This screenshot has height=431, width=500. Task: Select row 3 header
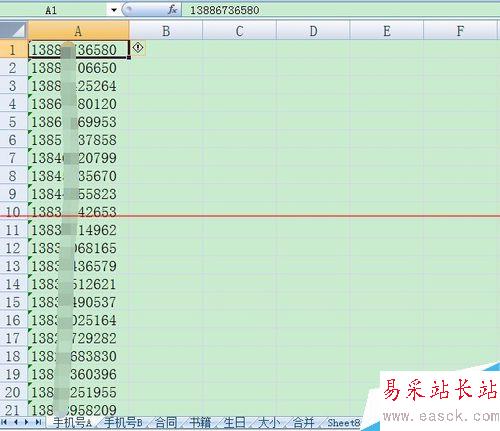(x=13, y=86)
